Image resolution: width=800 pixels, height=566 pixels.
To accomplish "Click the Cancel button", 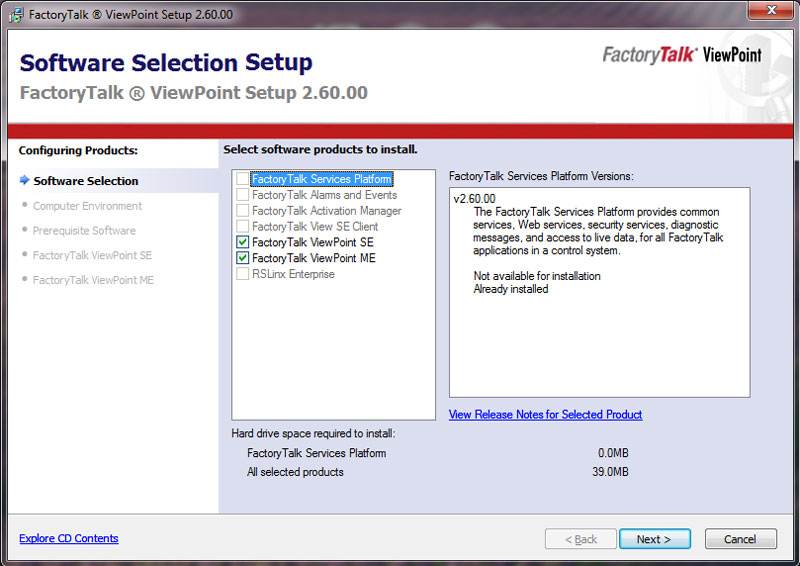I will (740, 539).
